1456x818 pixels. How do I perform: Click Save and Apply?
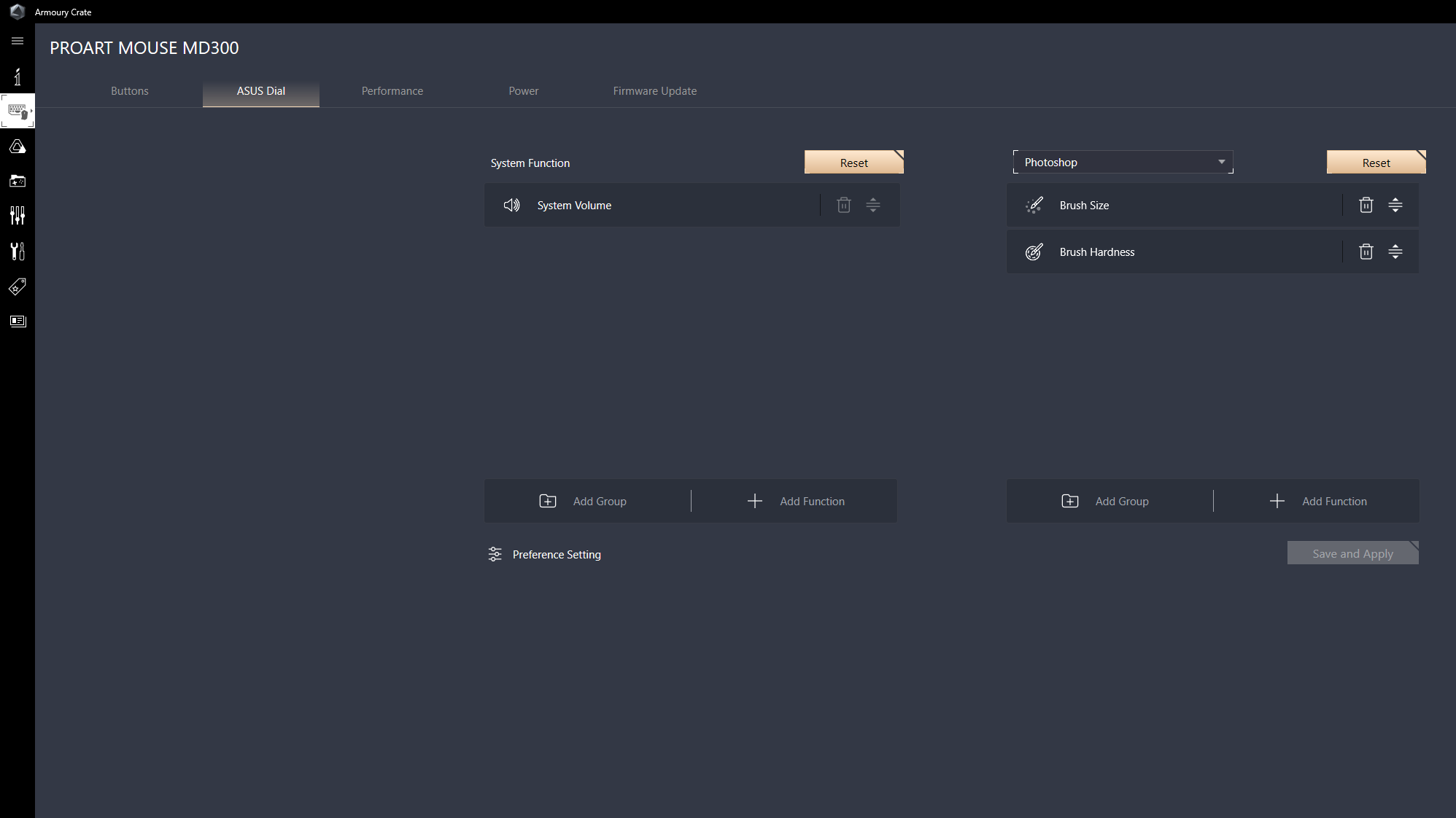[x=1352, y=553]
